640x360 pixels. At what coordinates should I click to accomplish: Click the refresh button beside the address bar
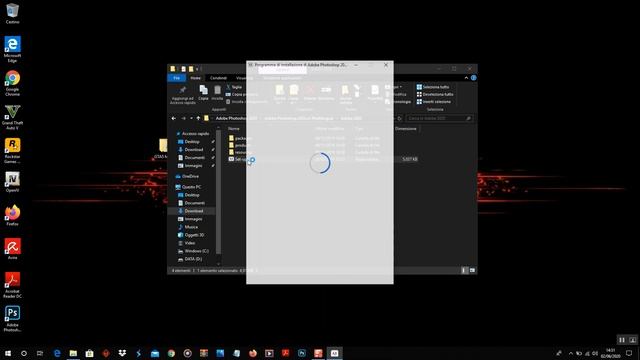pyautogui.click(x=400, y=118)
